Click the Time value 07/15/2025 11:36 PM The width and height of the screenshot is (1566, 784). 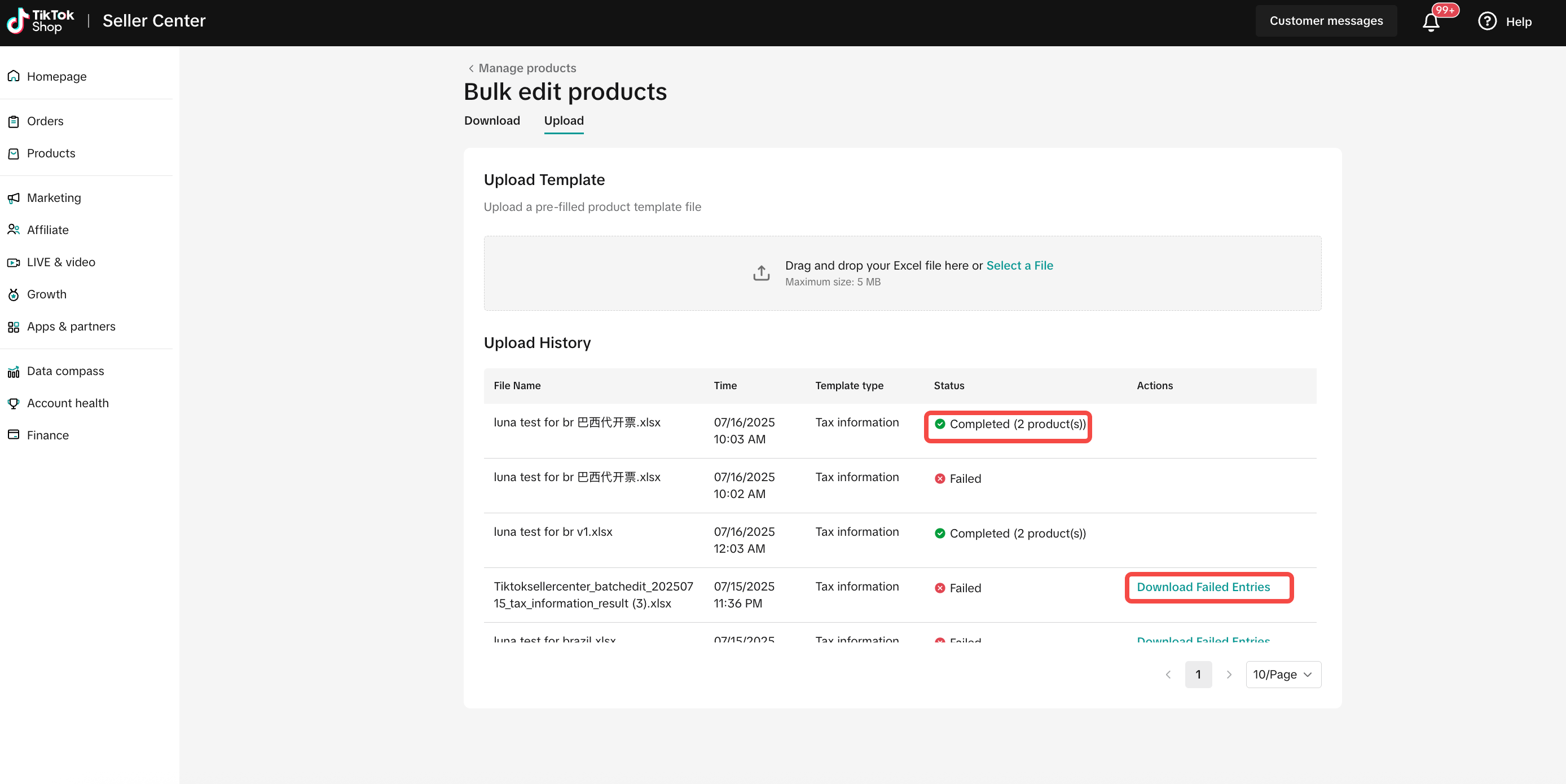[x=744, y=594]
